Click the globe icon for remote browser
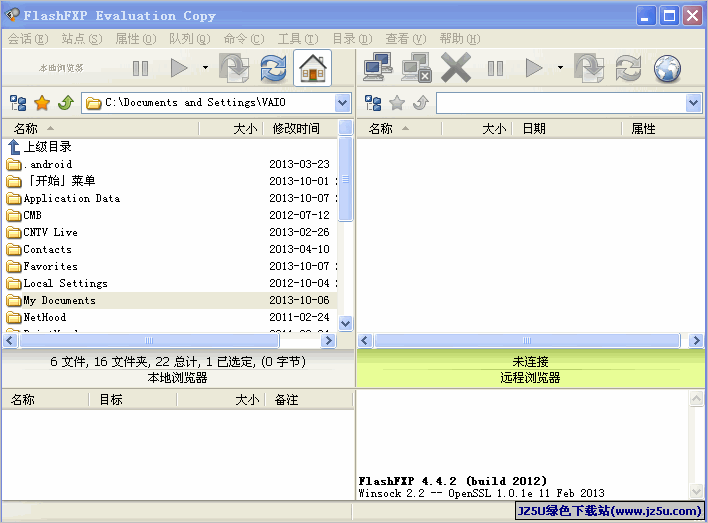This screenshot has height=523, width=708. click(x=667, y=69)
